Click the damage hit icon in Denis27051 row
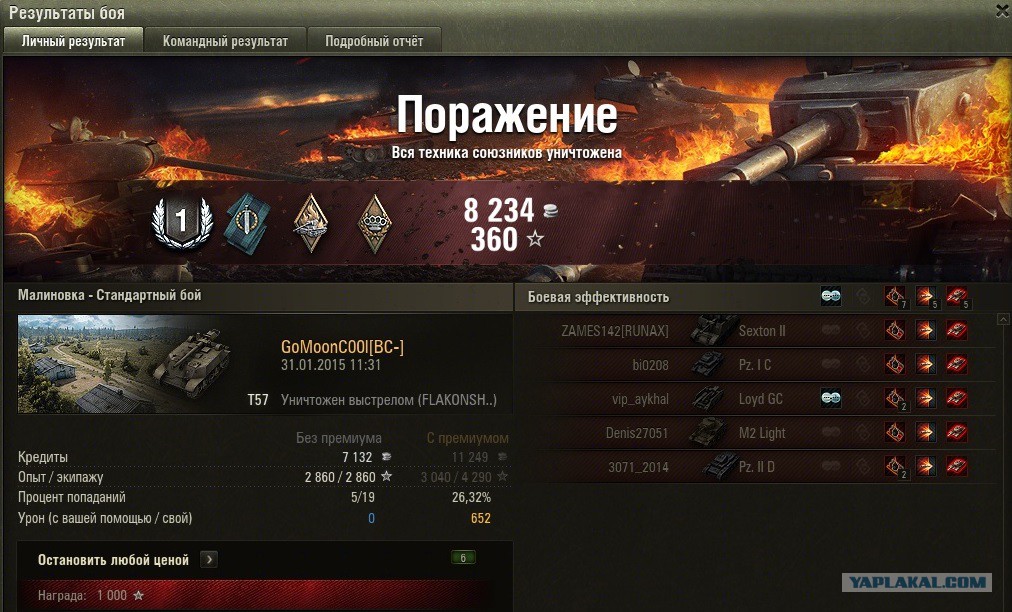 tap(925, 432)
